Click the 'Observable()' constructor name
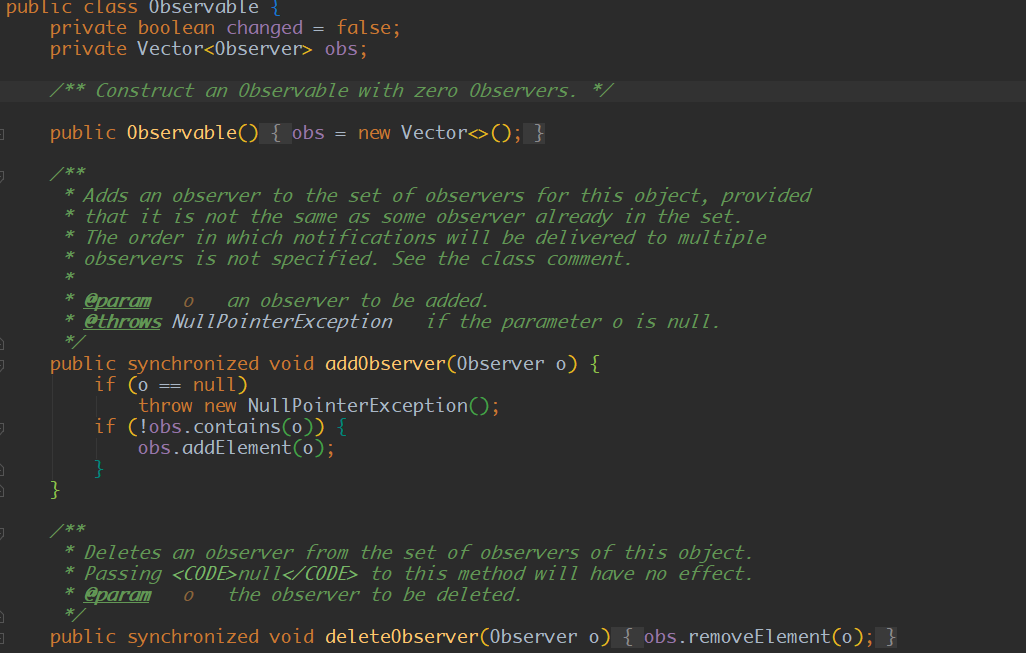 pos(193,133)
